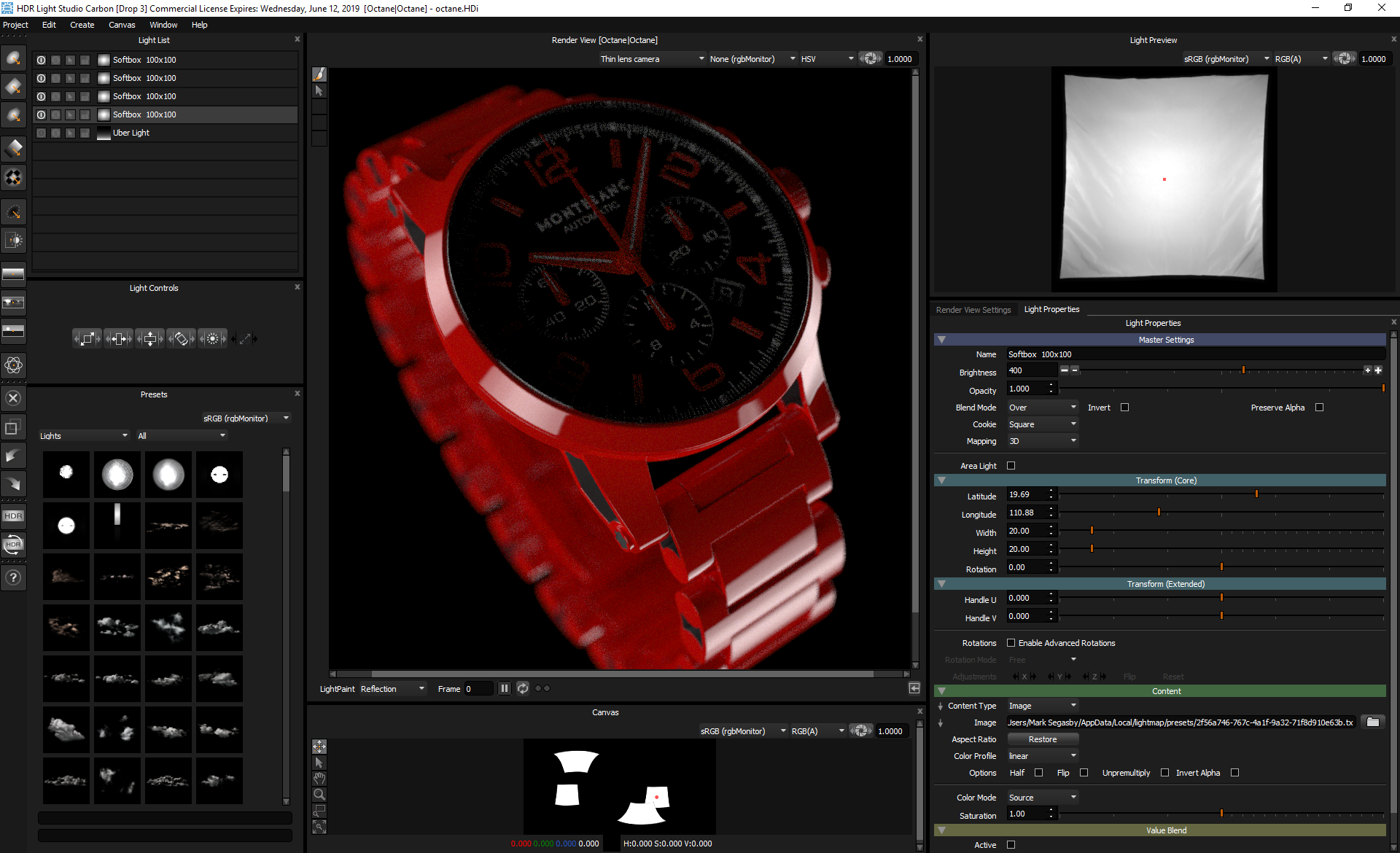Expand the Value Blend section
1400x853 pixels.
click(941, 831)
